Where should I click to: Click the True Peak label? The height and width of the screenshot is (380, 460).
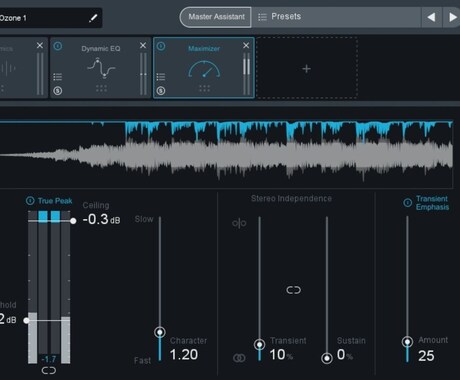(x=55, y=201)
